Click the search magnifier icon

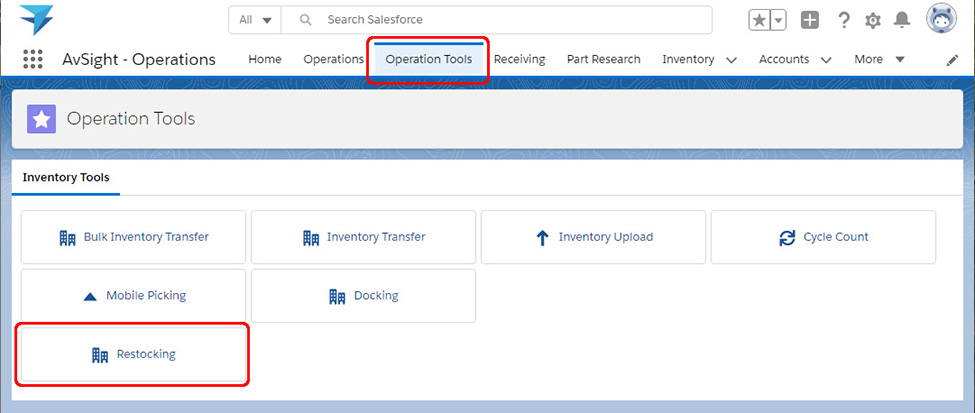coord(305,20)
